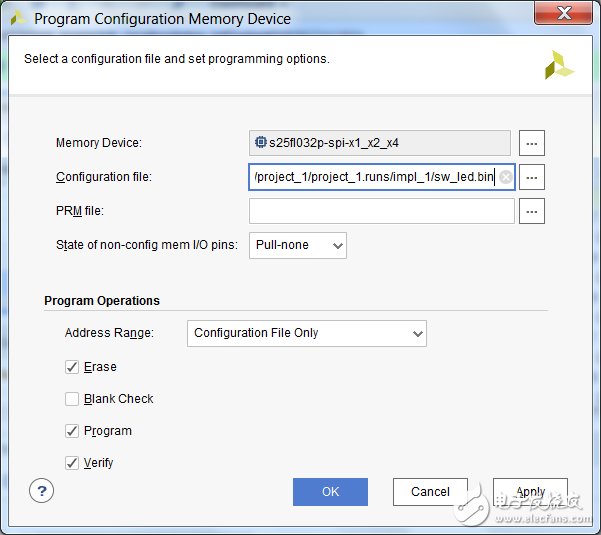Viewport: 601px width, 535px height.
Task: Enable the Blank Check checkbox
Action: pyautogui.click(x=72, y=399)
